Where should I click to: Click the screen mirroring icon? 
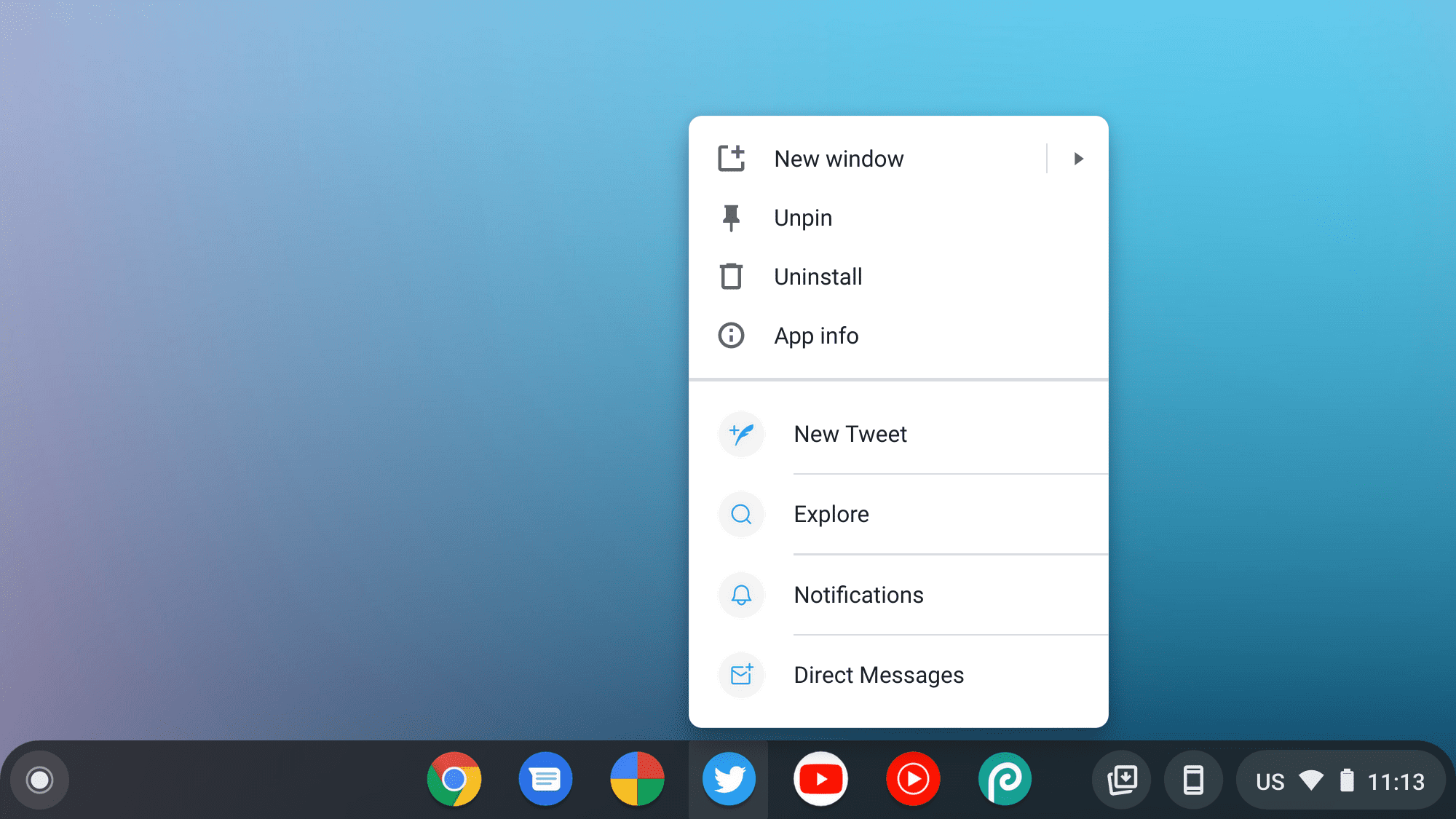pyautogui.click(x=1123, y=779)
